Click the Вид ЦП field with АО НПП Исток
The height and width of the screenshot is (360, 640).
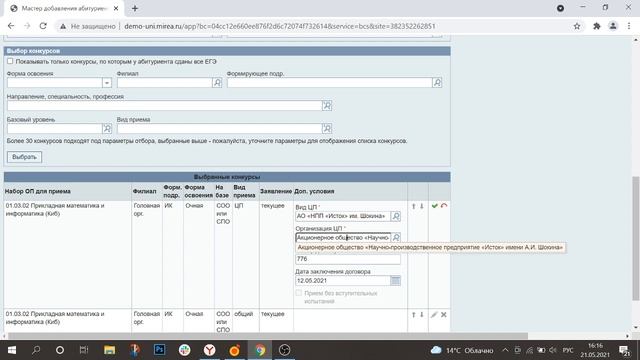click(343, 216)
